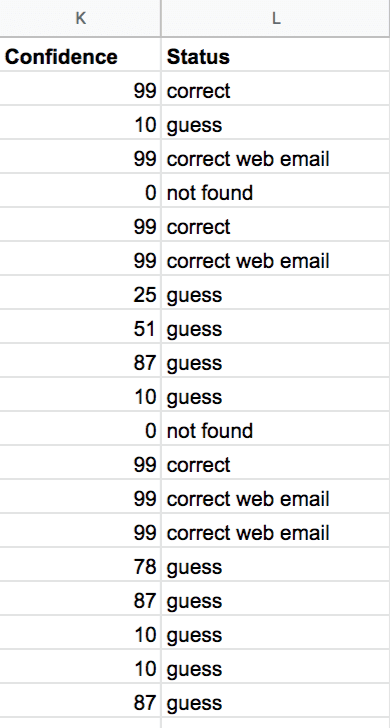Select the first 'correct' status cell

tap(276, 88)
